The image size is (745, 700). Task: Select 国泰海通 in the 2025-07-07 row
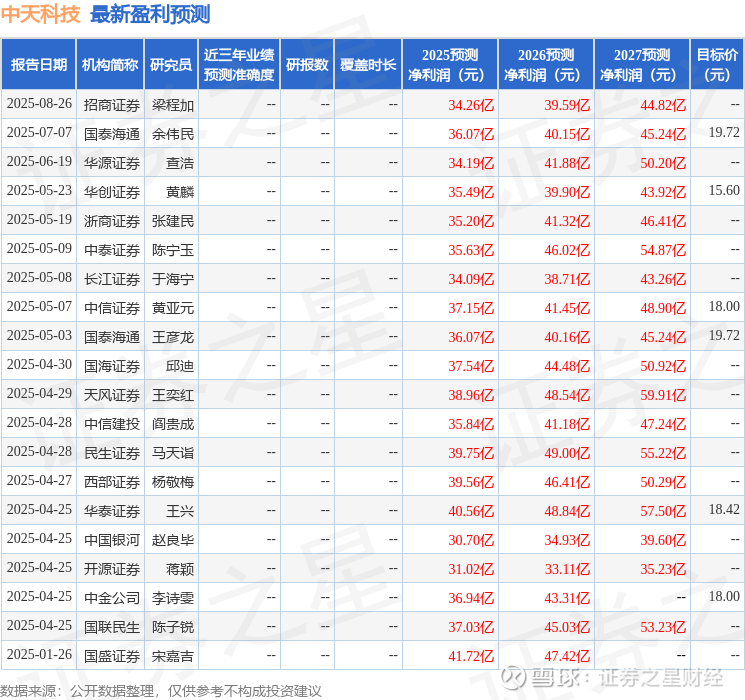(x=112, y=134)
